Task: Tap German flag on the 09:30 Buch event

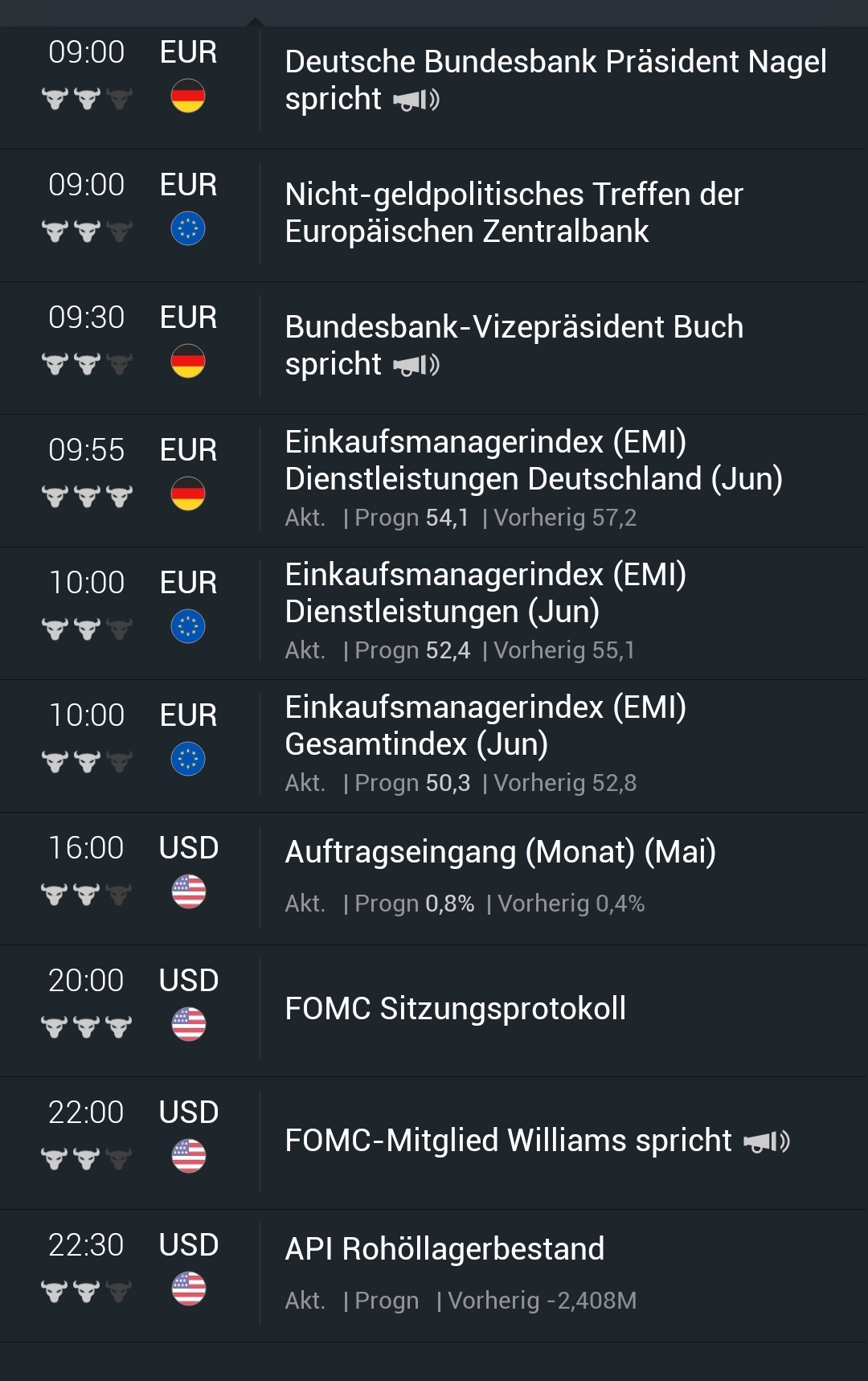Action: tap(188, 362)
